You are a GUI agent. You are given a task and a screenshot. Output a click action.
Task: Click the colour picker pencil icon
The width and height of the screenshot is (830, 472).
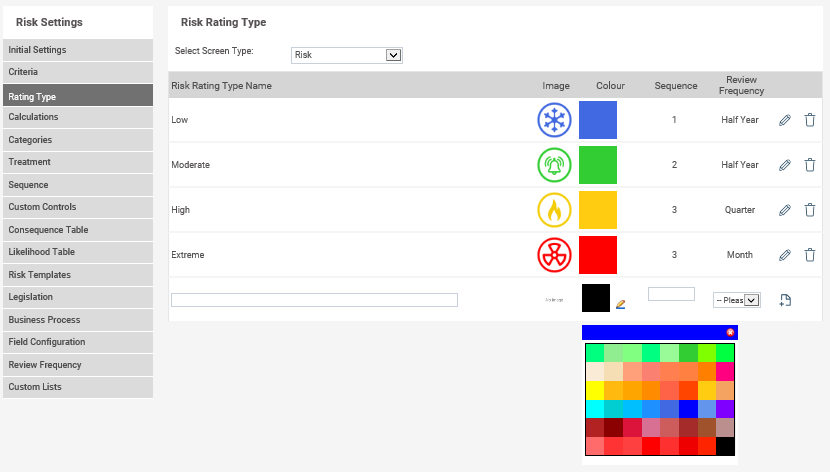(621, 303)
